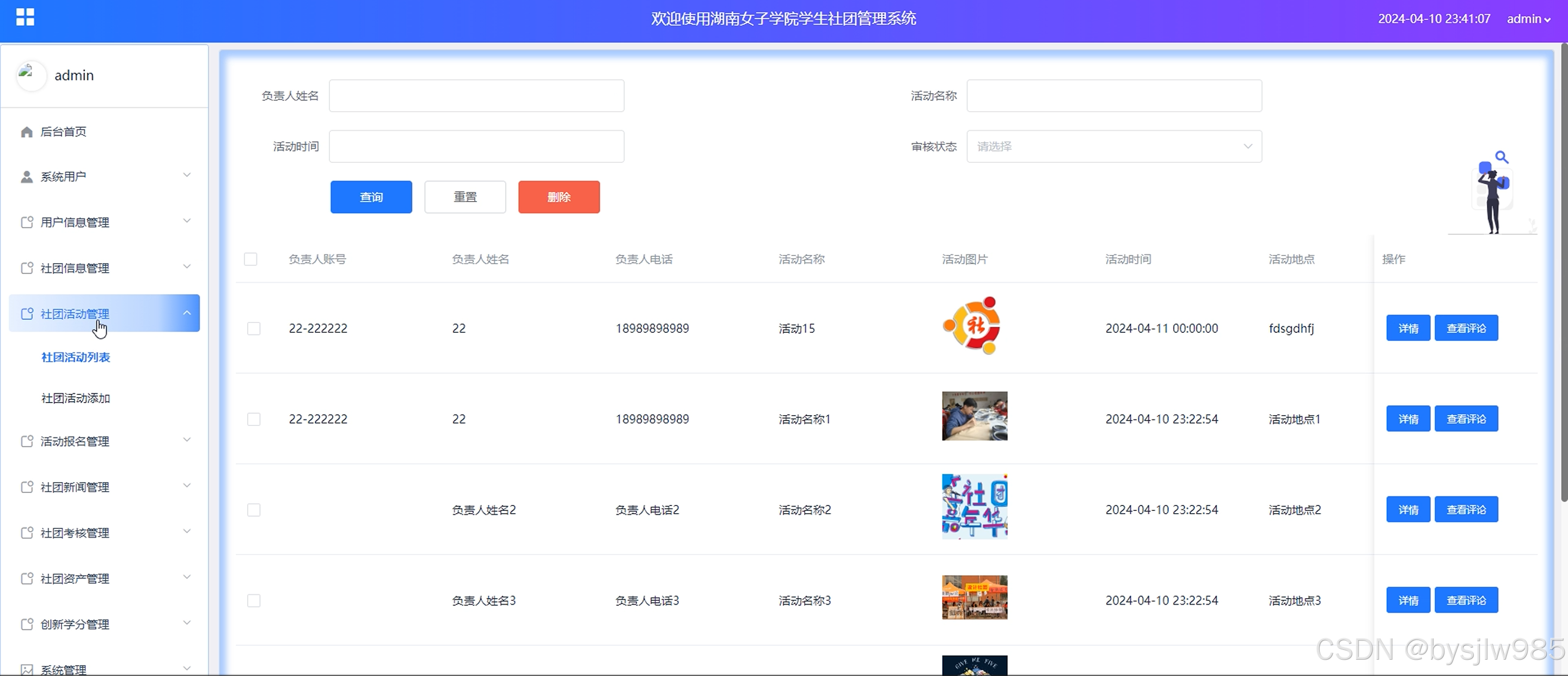Click the 重置 button
This screenshot has height=676, width=1568.
point(465,197)
